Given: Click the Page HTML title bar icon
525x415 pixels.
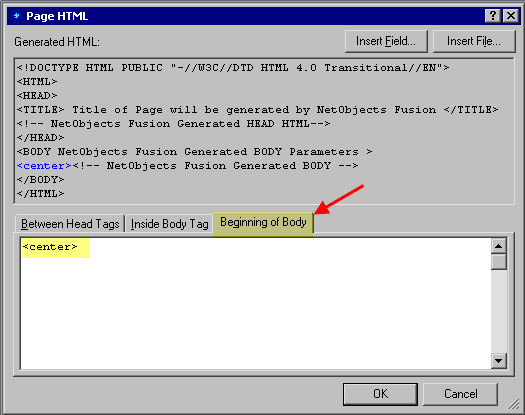Looking at the screenshot, I should click(16, 16).
